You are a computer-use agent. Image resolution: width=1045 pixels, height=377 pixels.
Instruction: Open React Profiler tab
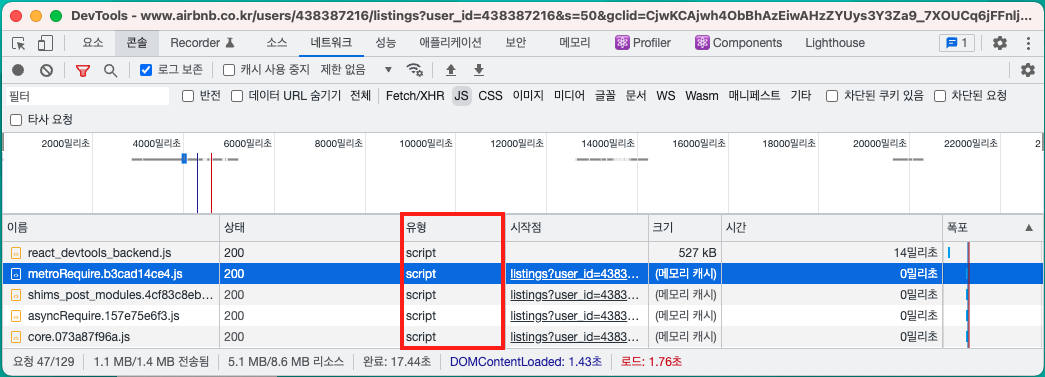(x=643, y=43)
